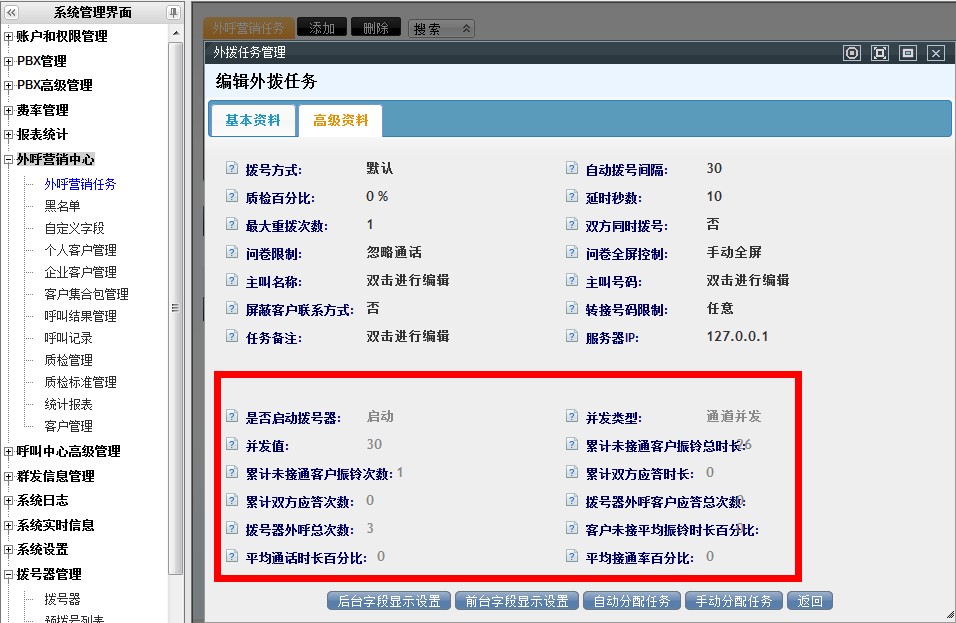Open 黑名单 in the sidebar tree
The height and width of the screenshot is (623, 956).
(62, 206)
